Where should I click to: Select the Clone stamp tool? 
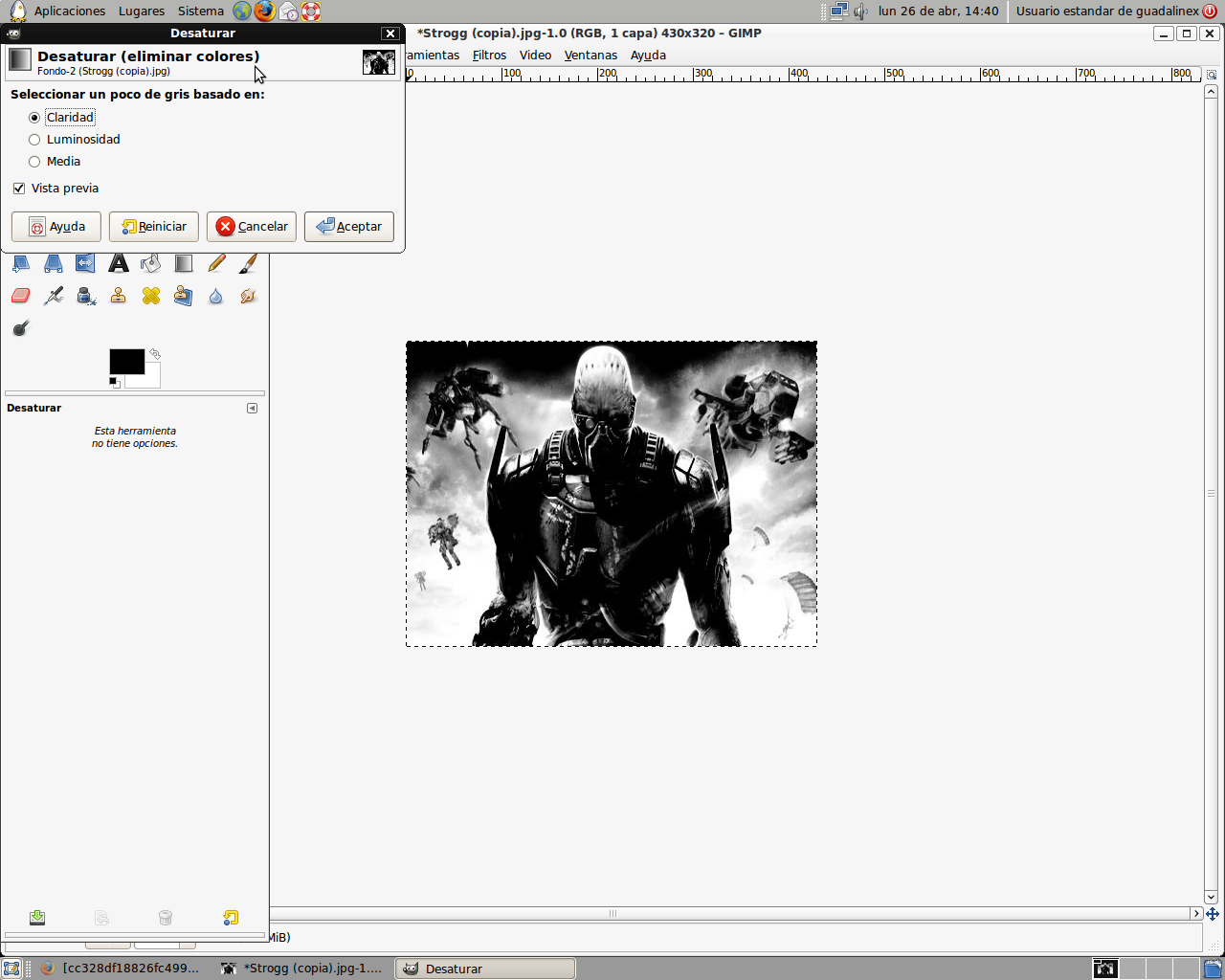pyautogui.click(x=119, y=296)
